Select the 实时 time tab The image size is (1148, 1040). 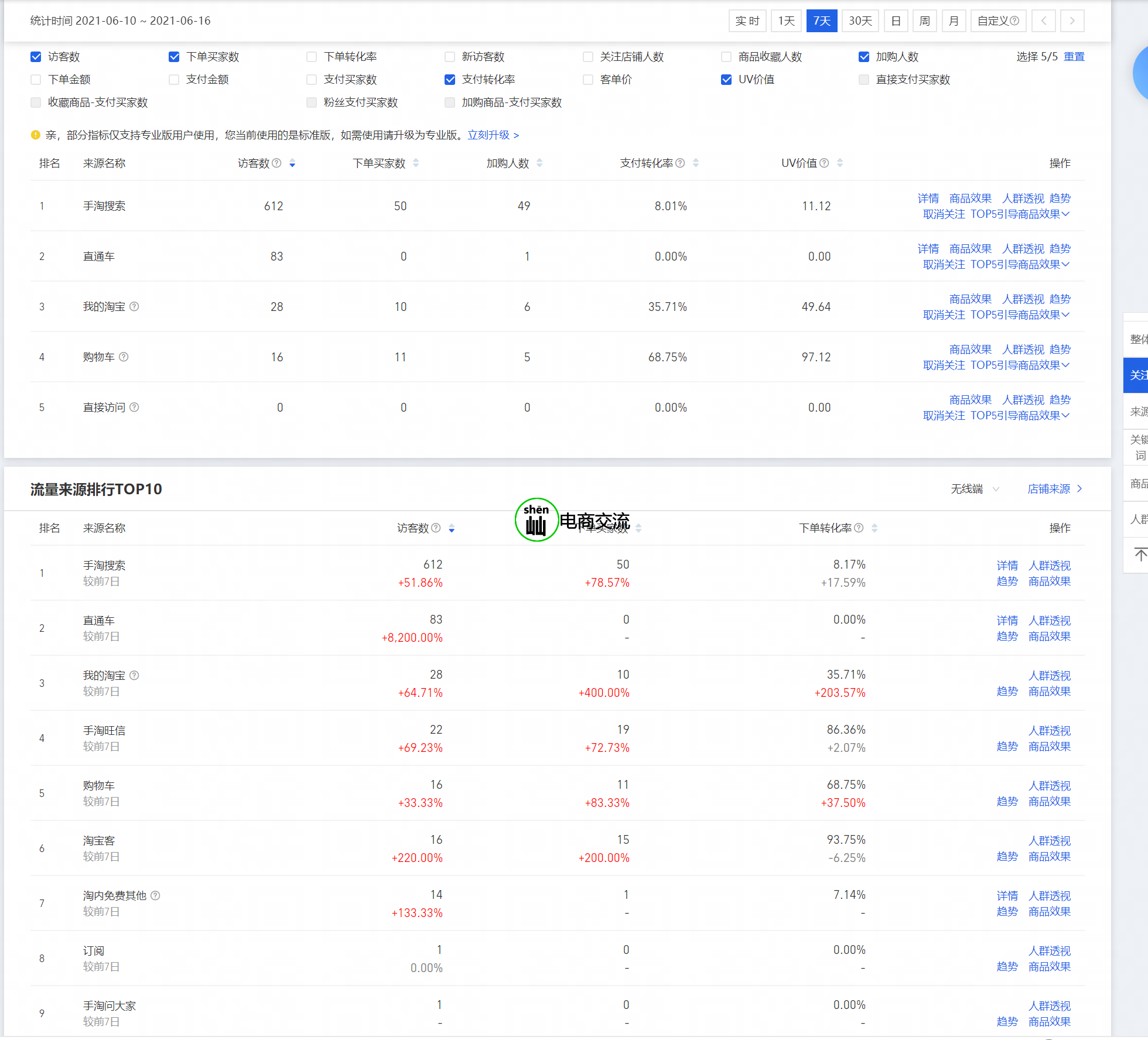[747, 21]
